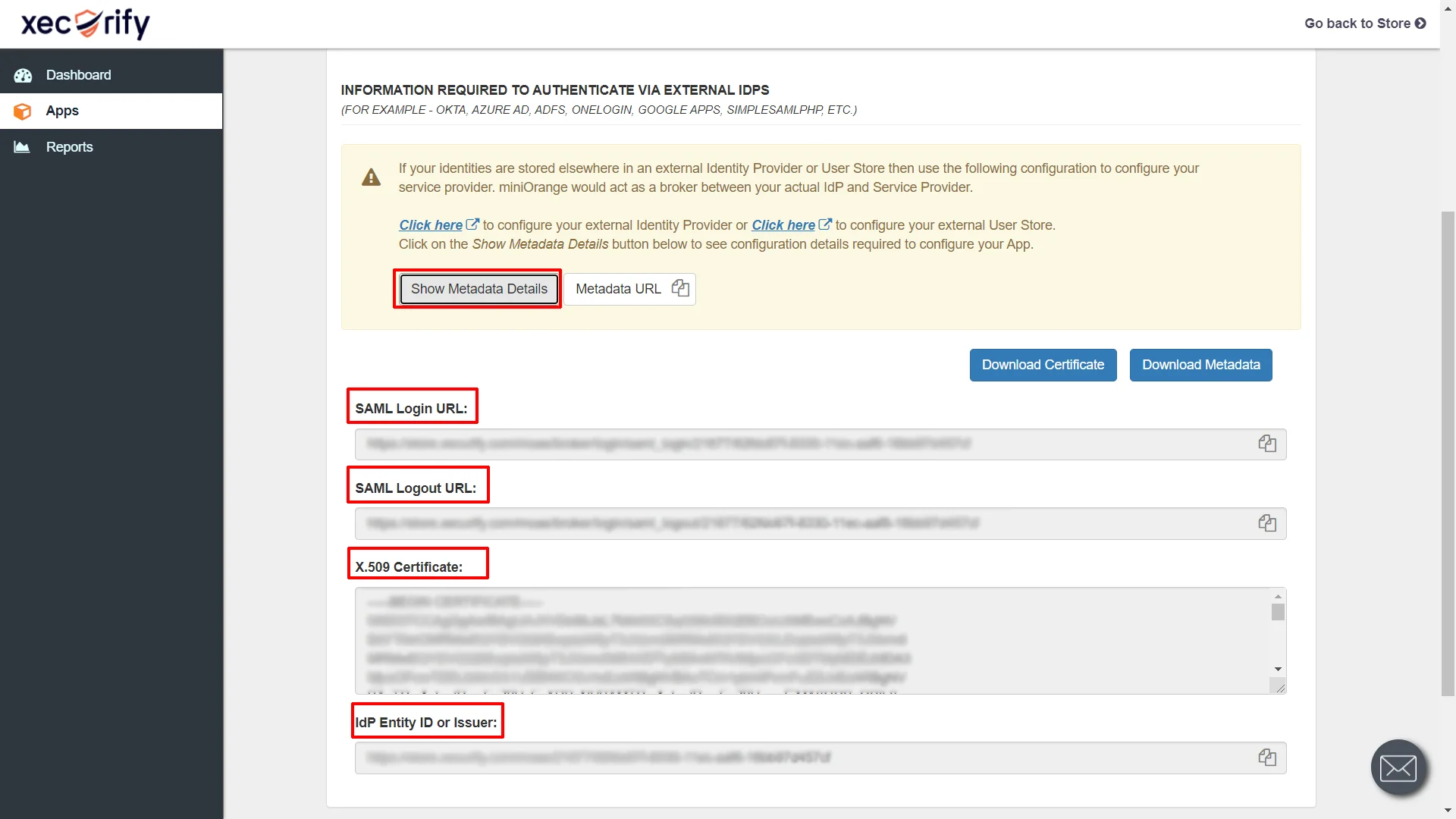The height and width of the screenshot is (819, 1456).
Task: Select the SAML Login URL text field
Action: [758, 444]
